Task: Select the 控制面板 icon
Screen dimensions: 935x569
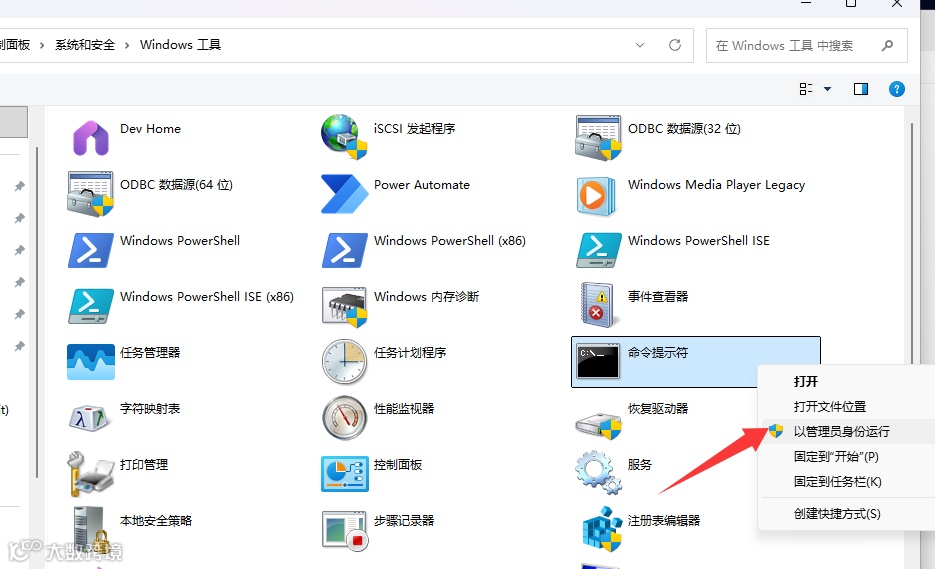Action: [345, 474]
